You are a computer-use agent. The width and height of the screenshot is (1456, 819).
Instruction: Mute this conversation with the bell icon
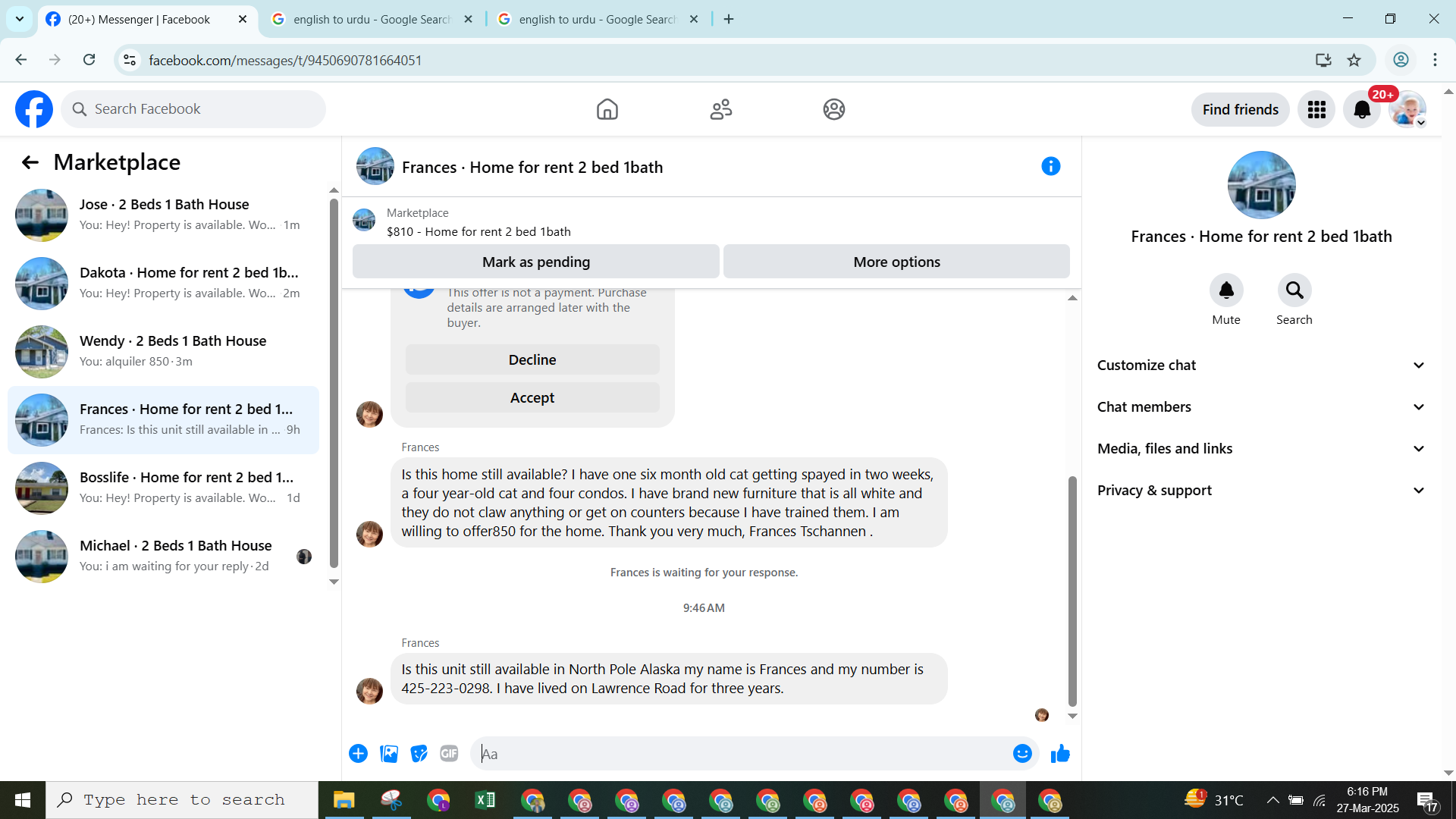(1226, 290)
